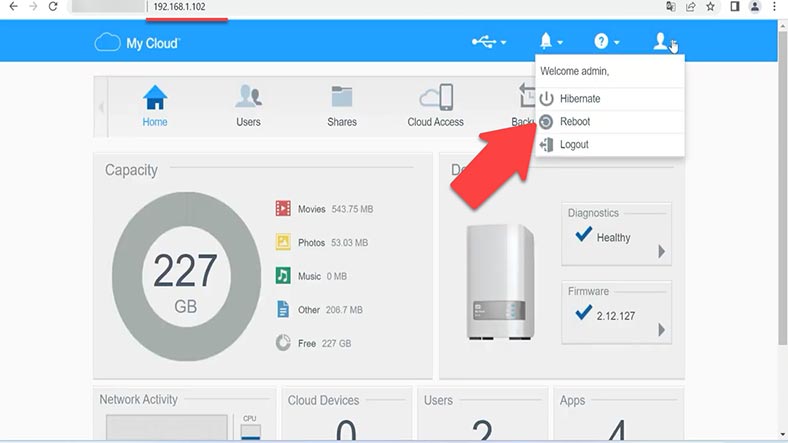Click the CPU usage meter
The image size is (788, 443).
pyautogui.click(x=250, y=432)
